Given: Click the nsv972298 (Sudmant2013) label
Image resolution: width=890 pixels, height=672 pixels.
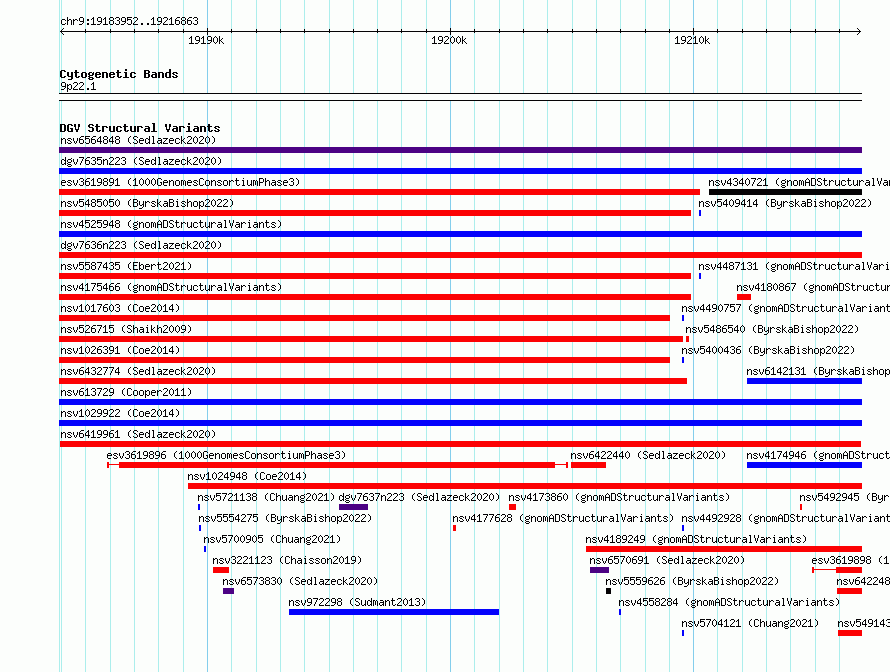Looking at the screenshot, I should point(357,602).
